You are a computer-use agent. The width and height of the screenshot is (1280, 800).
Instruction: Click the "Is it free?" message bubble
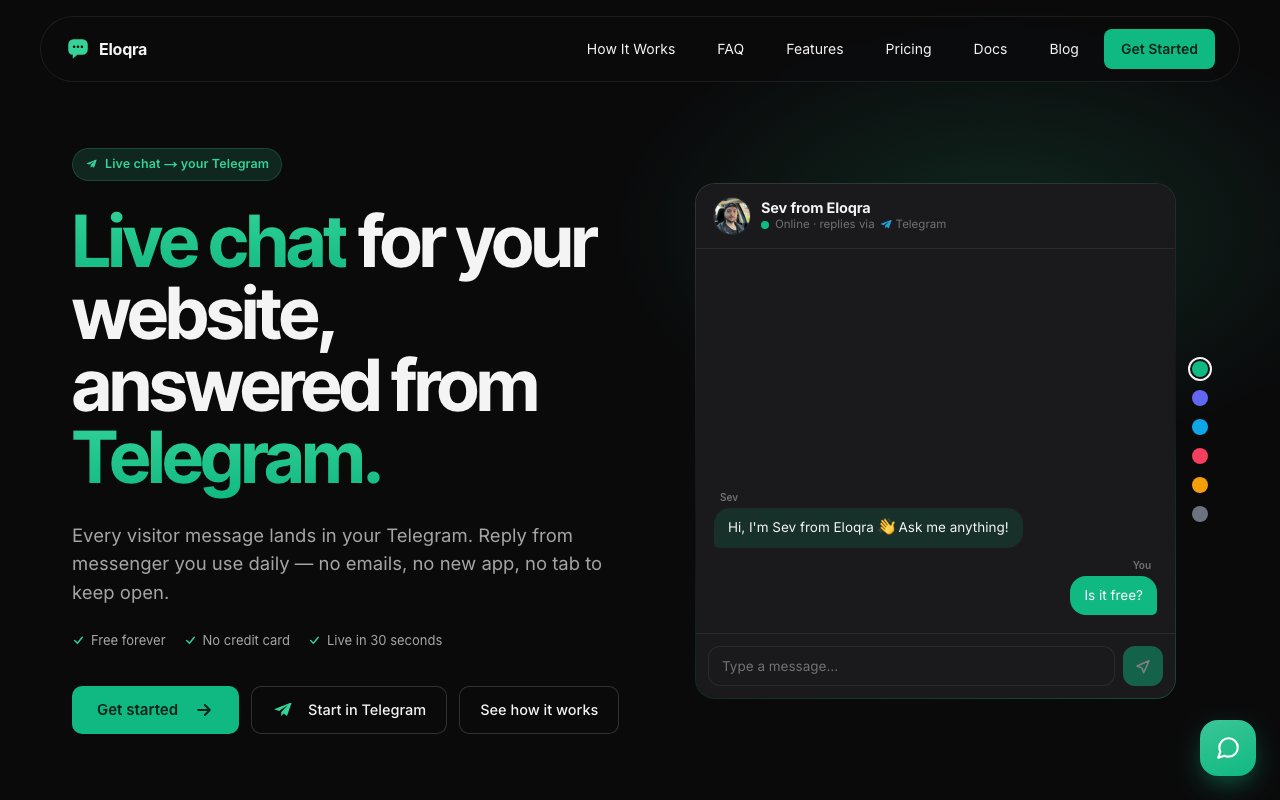tap(1113, 595)
